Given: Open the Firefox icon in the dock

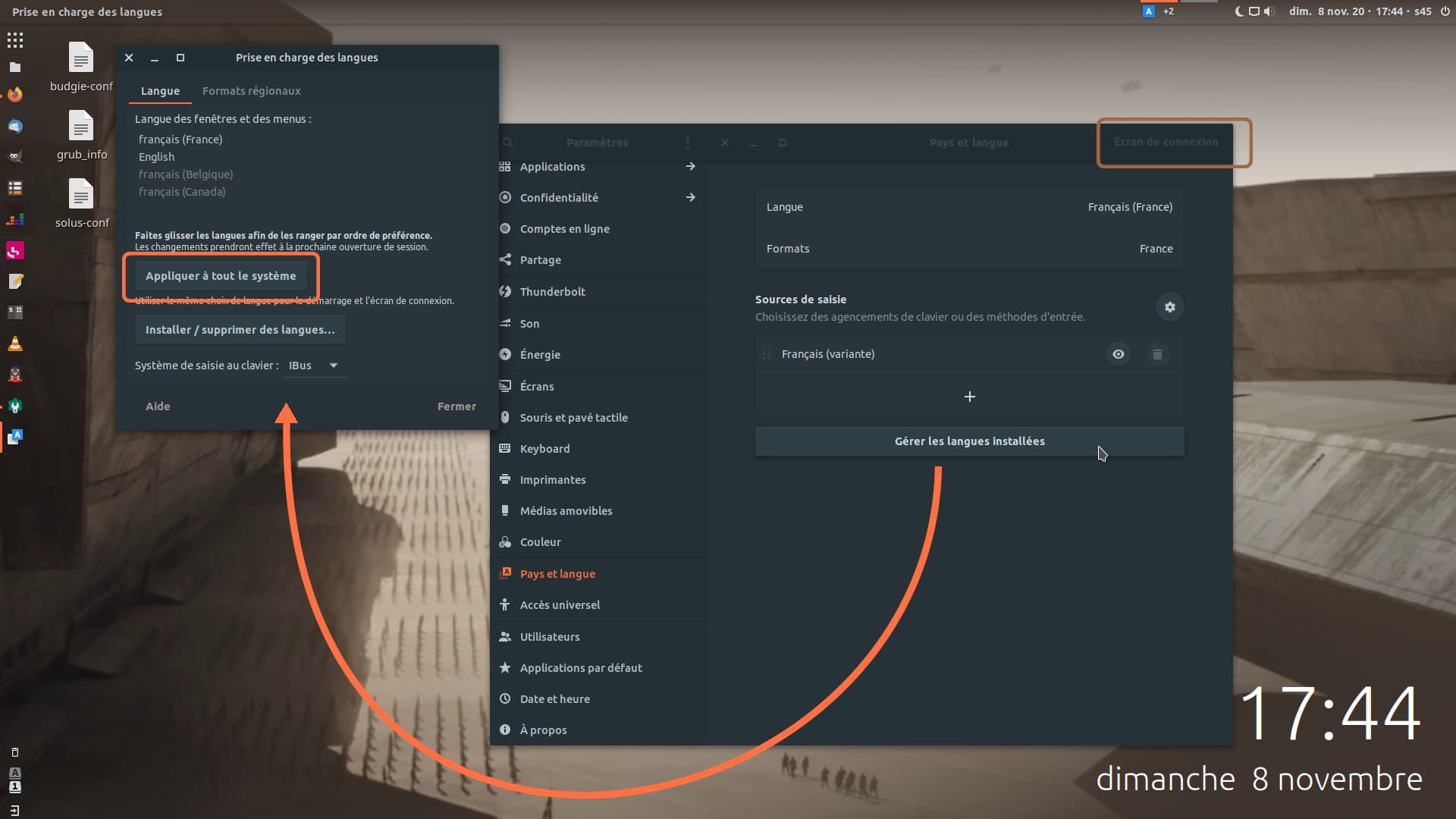Looking at the screenshot, I should (15, 95).
